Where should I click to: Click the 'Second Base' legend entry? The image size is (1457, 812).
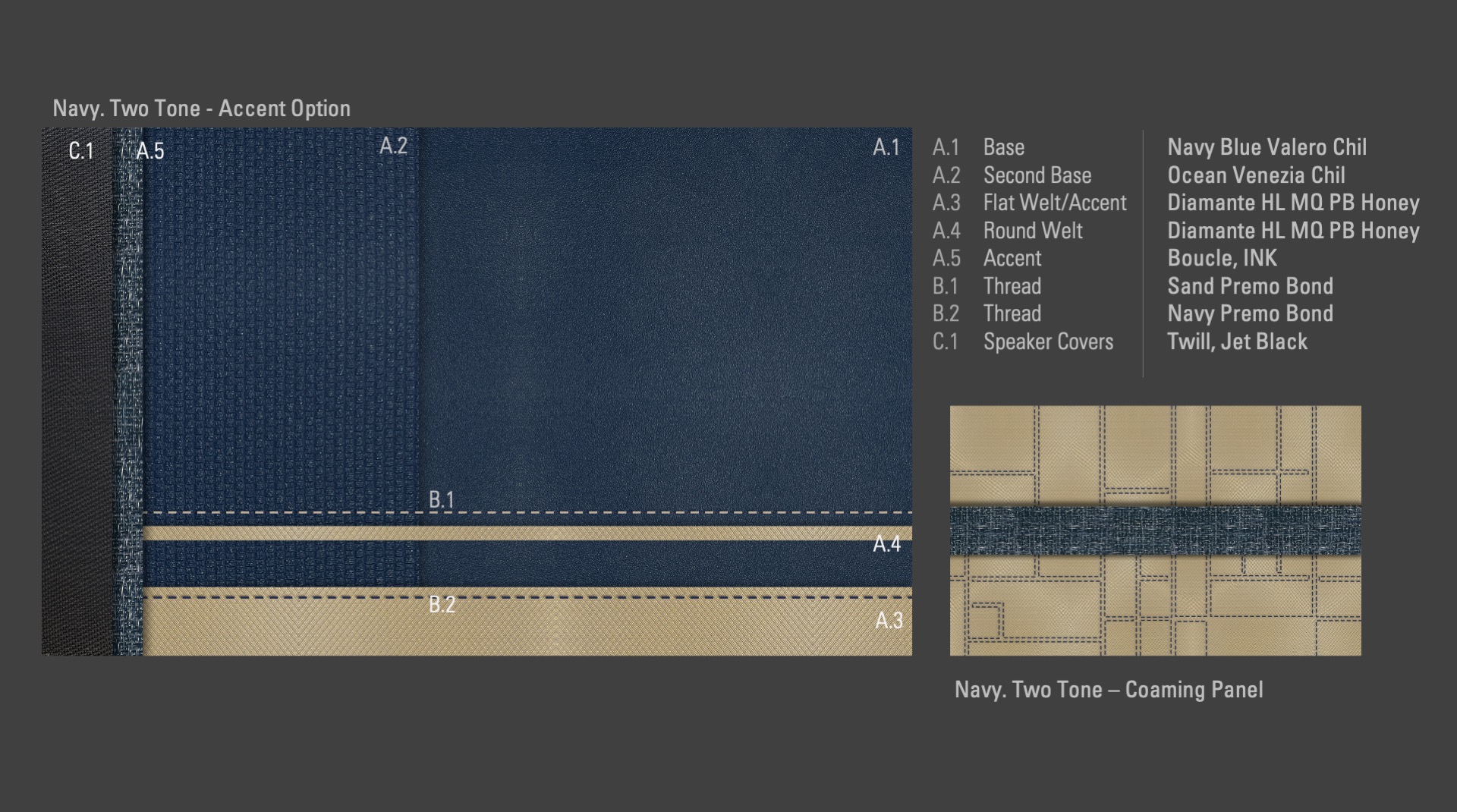[x=1037, y=175]
